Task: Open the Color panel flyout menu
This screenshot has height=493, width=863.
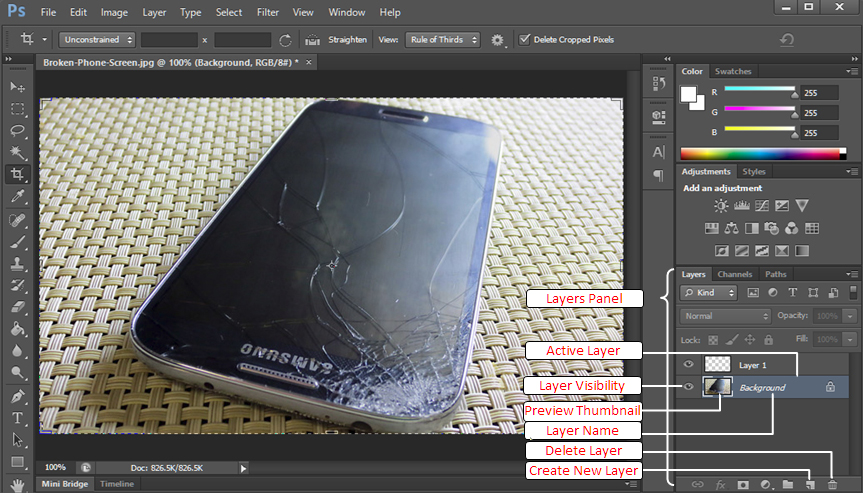Action: click(x=852, y=71)
